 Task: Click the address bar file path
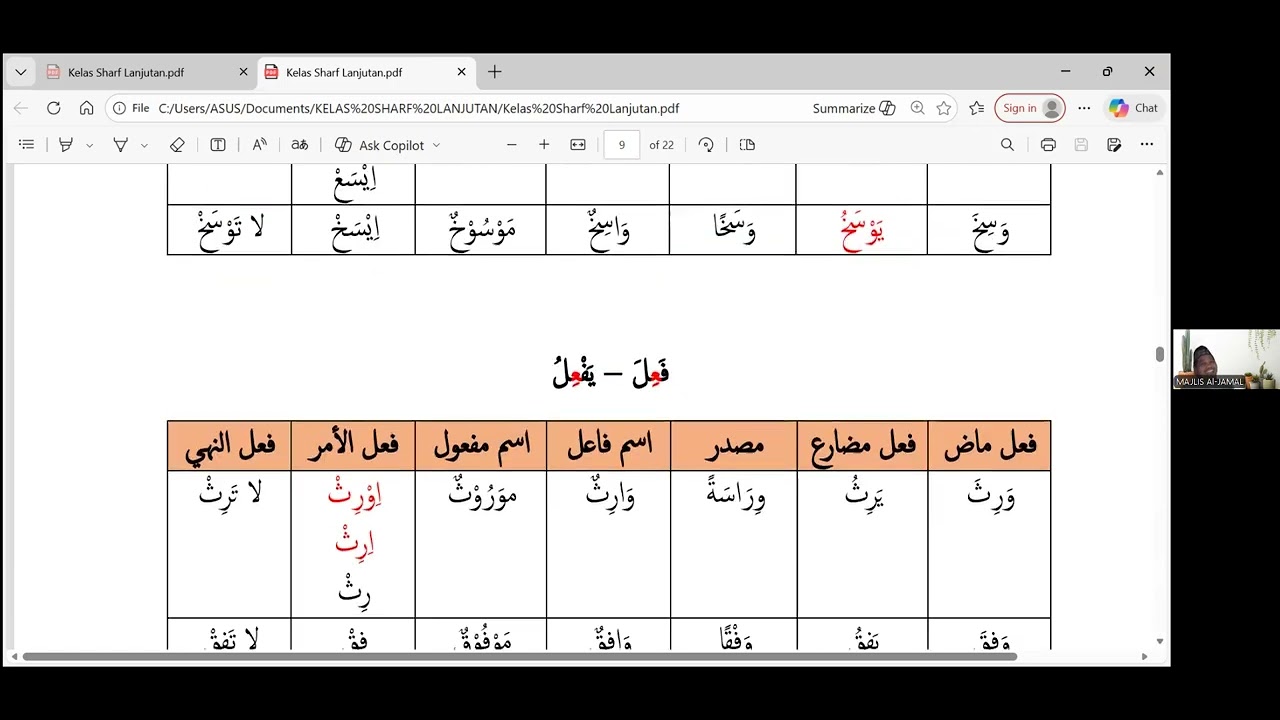point(419,108)
